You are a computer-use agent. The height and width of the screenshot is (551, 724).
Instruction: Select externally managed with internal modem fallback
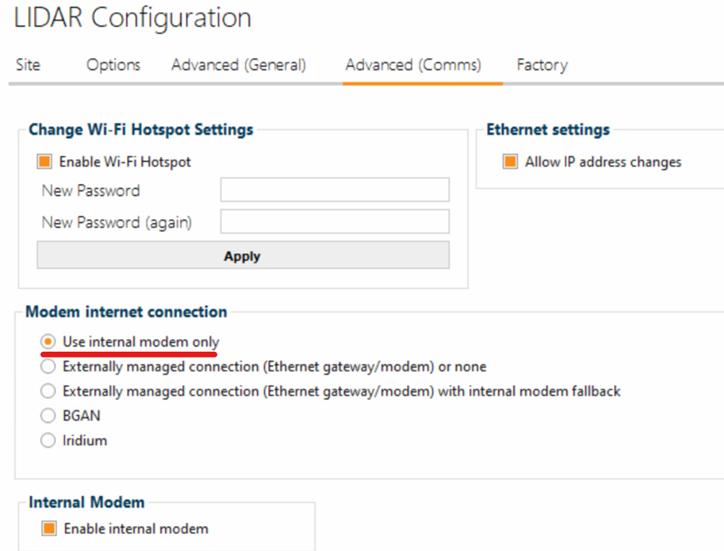coord(48,391)
